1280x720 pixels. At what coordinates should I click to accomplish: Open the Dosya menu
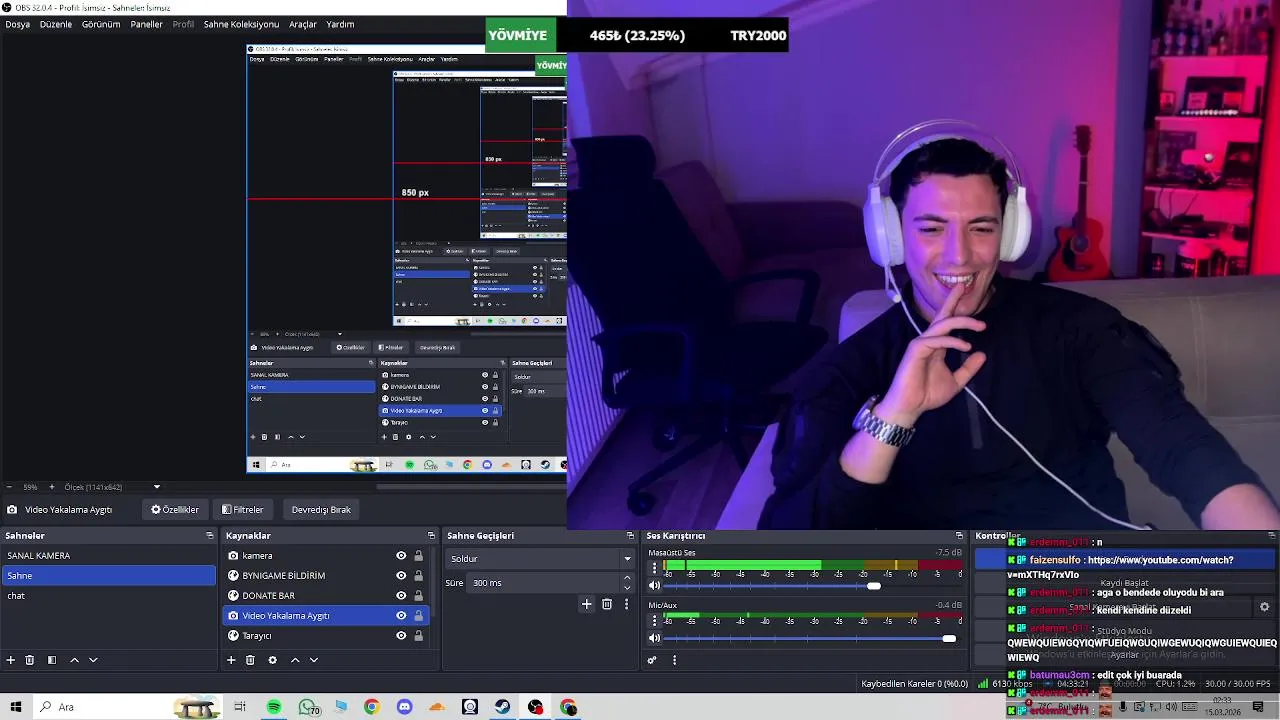17,24
